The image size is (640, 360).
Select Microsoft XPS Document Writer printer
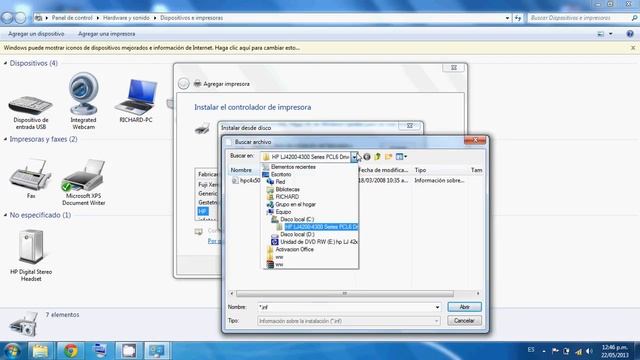coord(84,182)
